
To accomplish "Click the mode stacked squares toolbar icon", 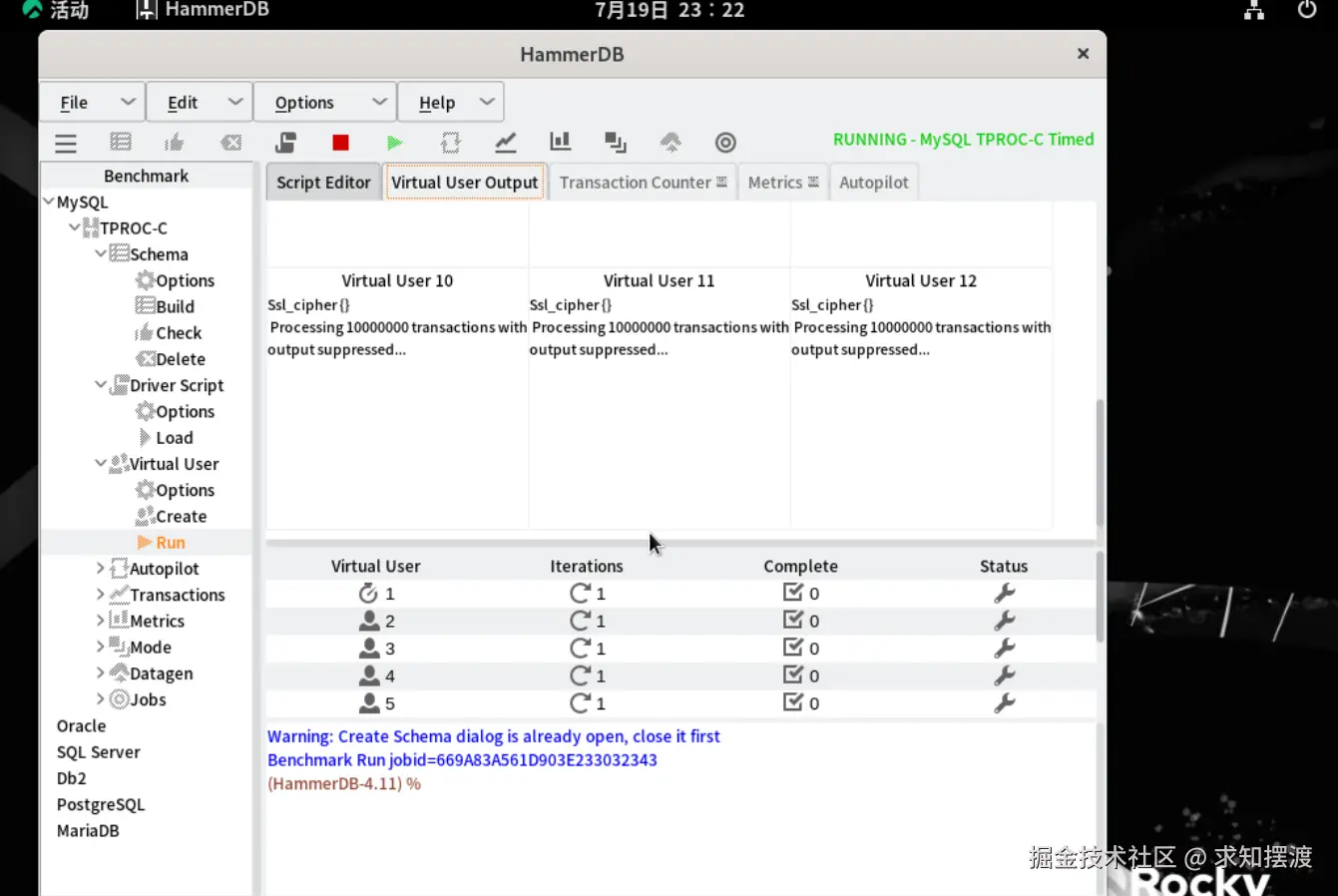I will tap(616, 142).
